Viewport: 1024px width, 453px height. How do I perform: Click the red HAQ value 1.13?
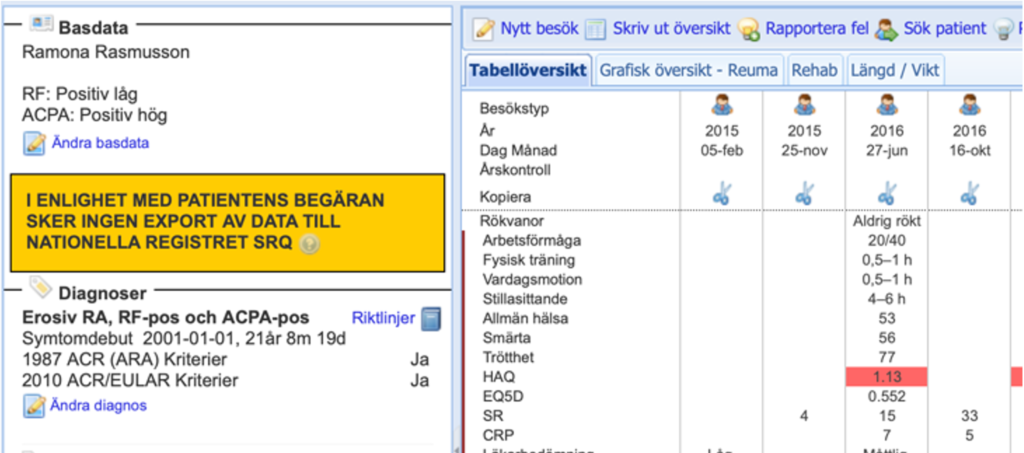click(x=886, y=377)
